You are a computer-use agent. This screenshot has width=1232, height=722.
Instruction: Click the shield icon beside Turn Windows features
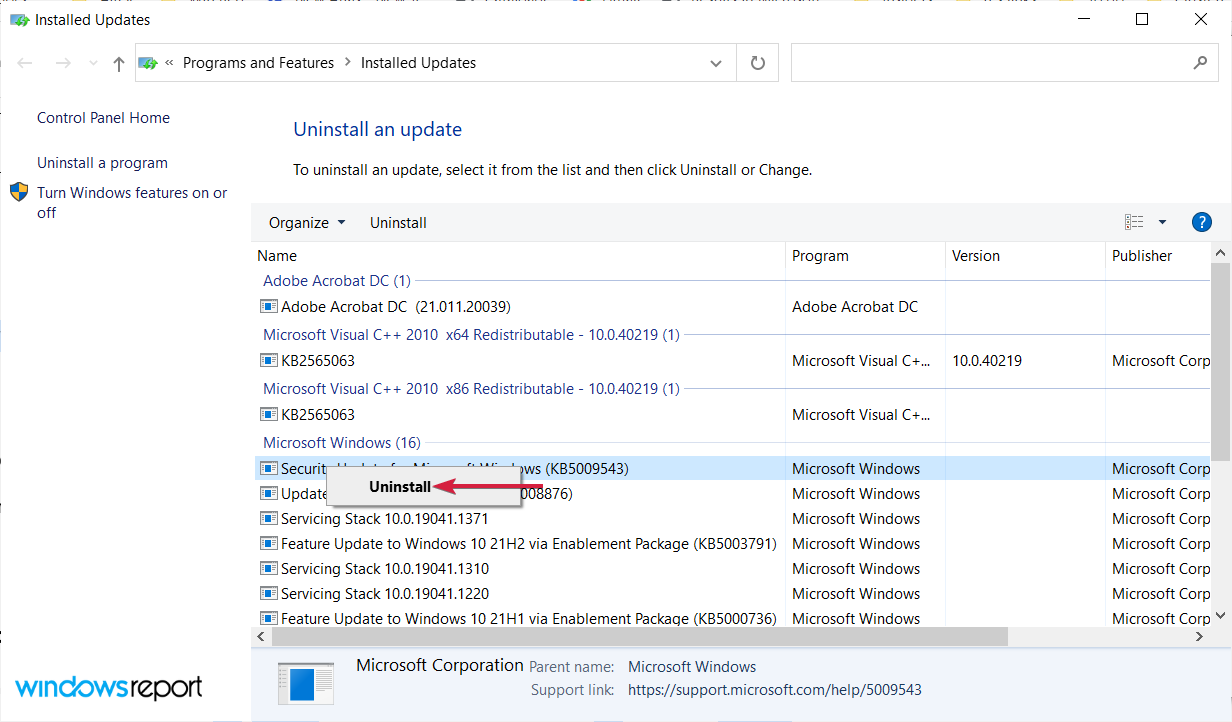point(20,192)
